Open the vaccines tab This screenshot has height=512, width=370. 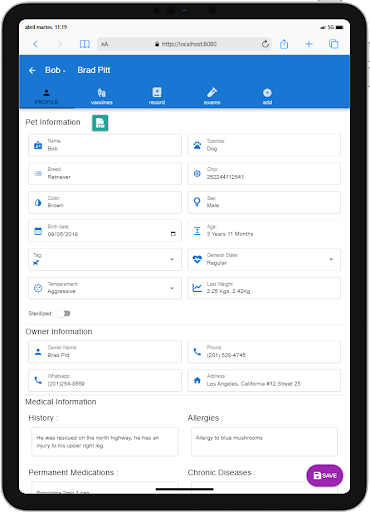tap(102, 97)
